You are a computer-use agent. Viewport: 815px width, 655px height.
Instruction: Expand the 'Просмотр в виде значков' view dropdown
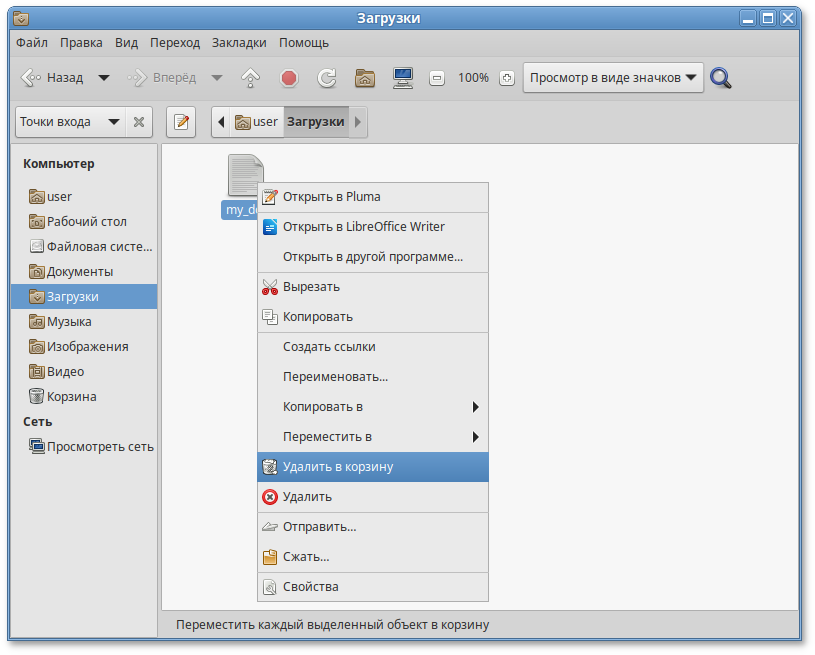click(x=613, y=78)
